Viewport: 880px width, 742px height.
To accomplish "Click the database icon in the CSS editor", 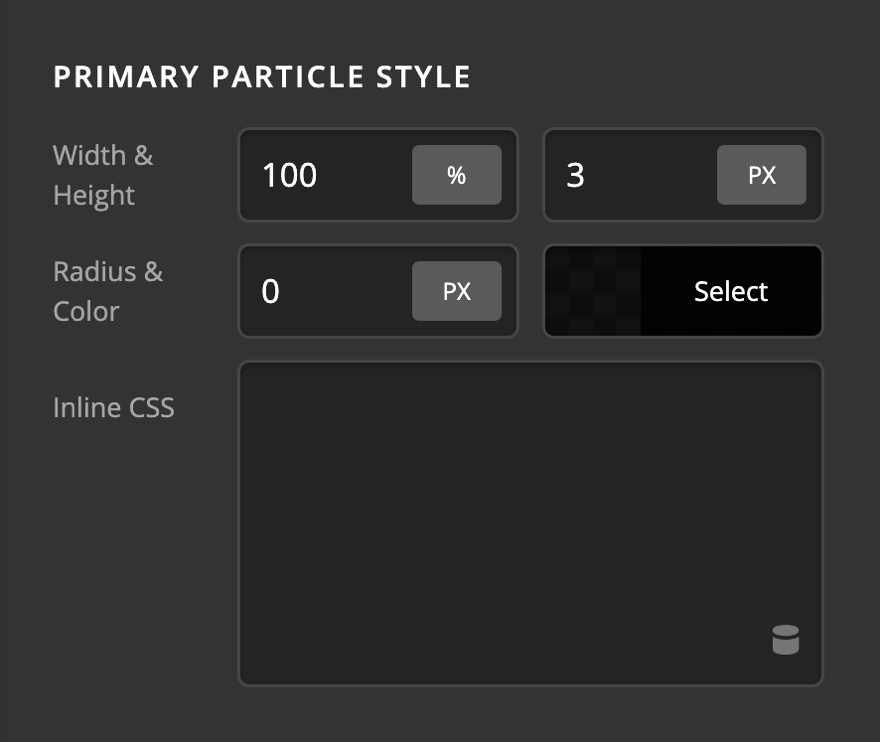I will click(x=786, y=640).
